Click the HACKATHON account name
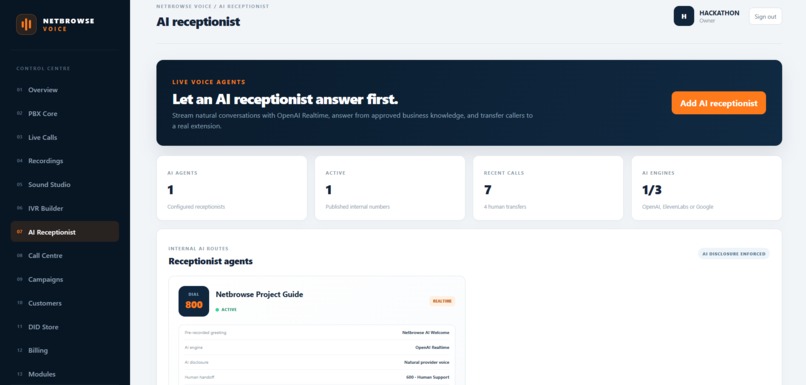Screen dimensions: 806x385 719,13
